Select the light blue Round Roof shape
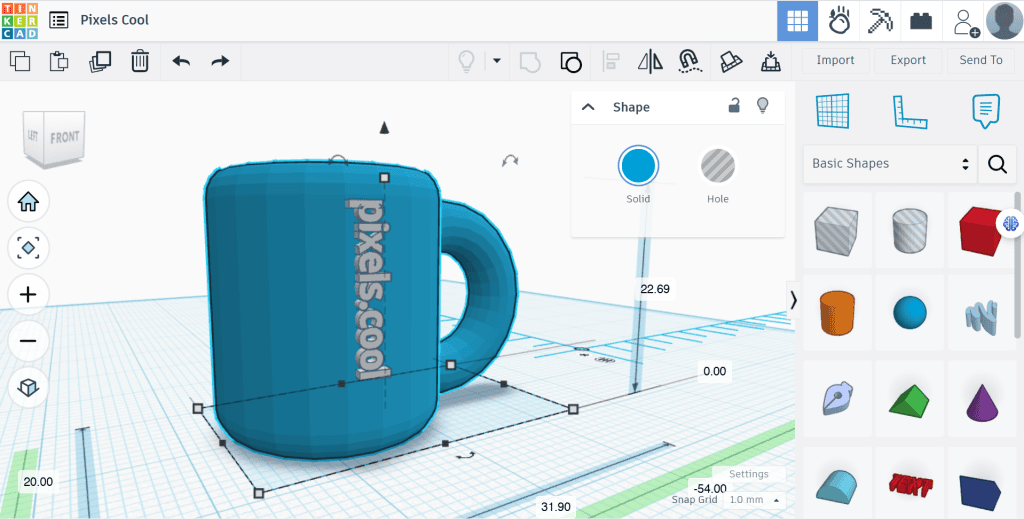Image resolution: width=1024 pixels, height=519 pixels. pos(837,484)
